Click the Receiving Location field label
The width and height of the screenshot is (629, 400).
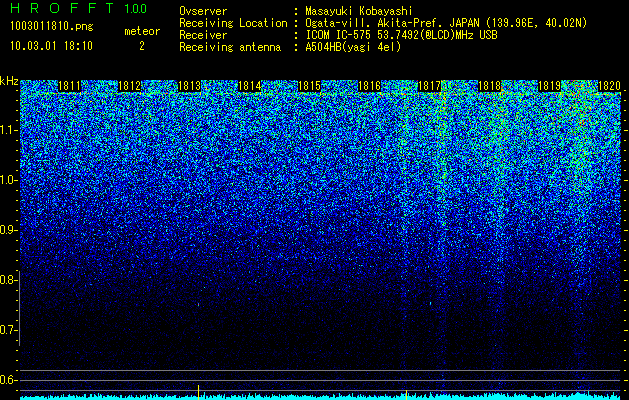coord(233,23)
